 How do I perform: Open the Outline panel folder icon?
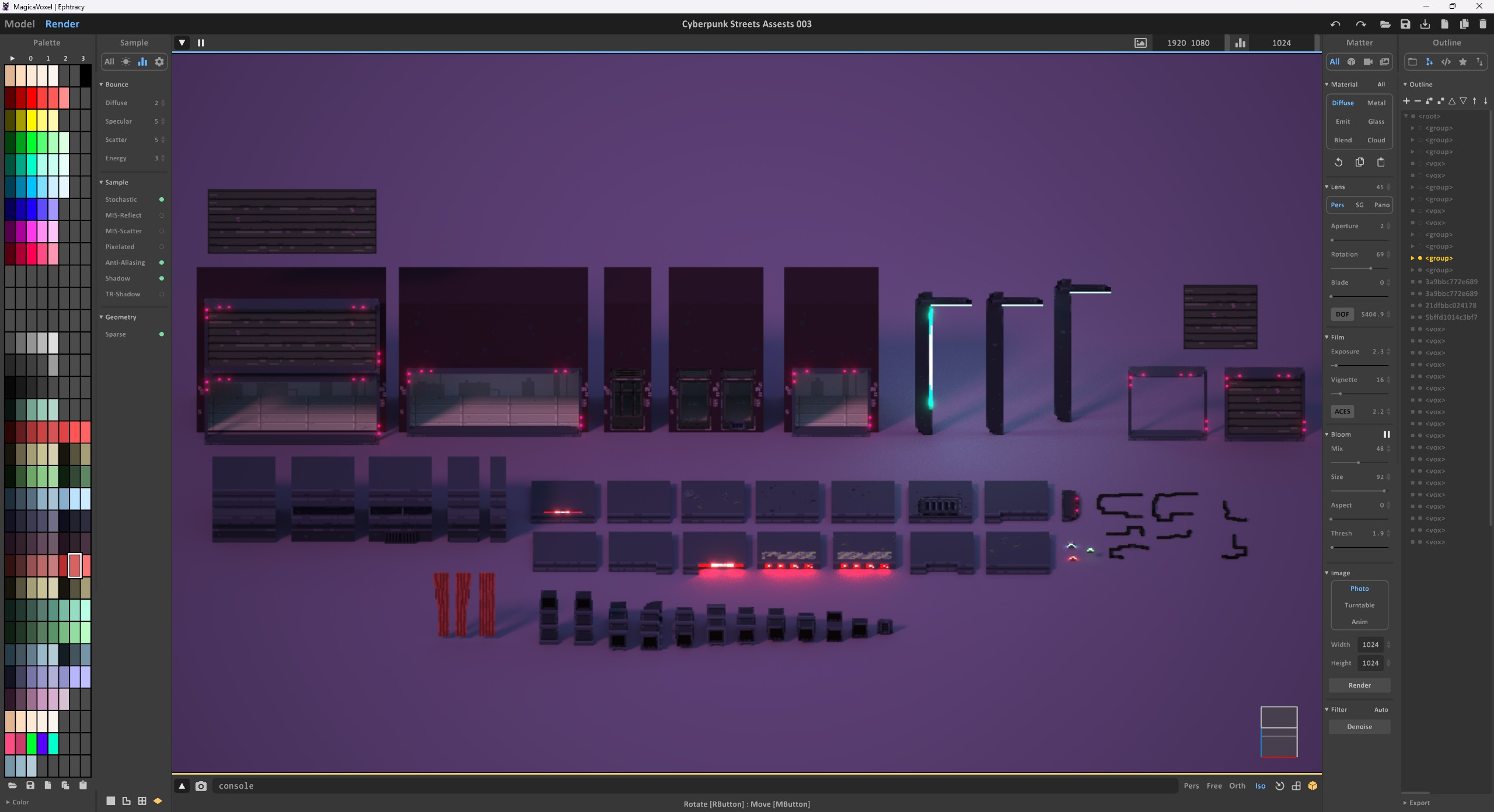(x=1412, y=62)
